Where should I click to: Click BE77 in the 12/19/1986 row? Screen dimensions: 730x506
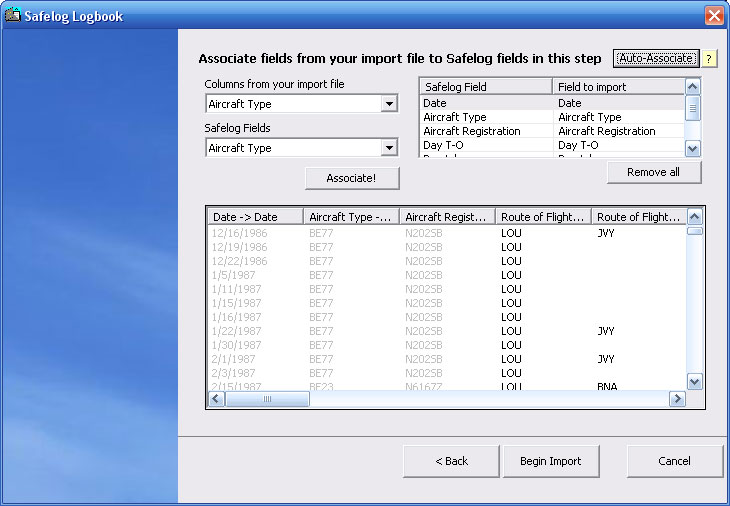coord(321,247)
